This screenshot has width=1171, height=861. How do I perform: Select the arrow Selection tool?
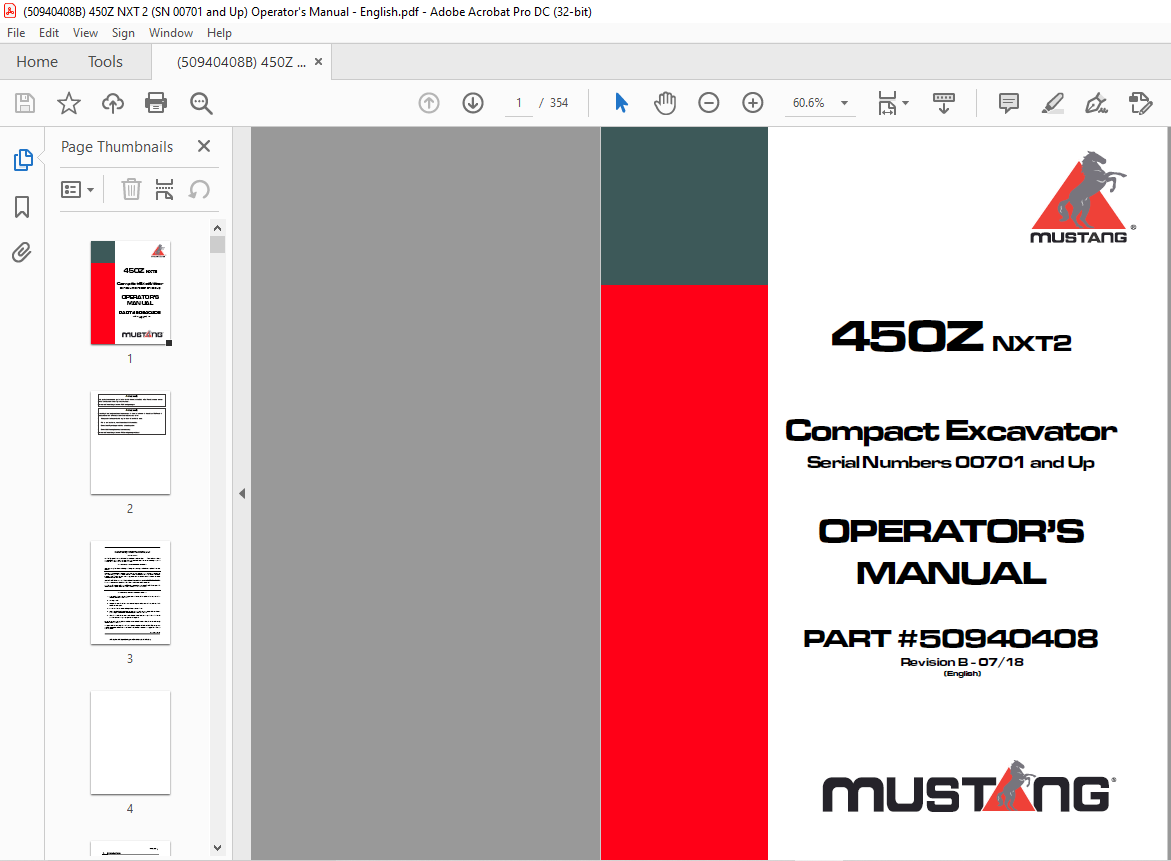click(x=621, y=103)
